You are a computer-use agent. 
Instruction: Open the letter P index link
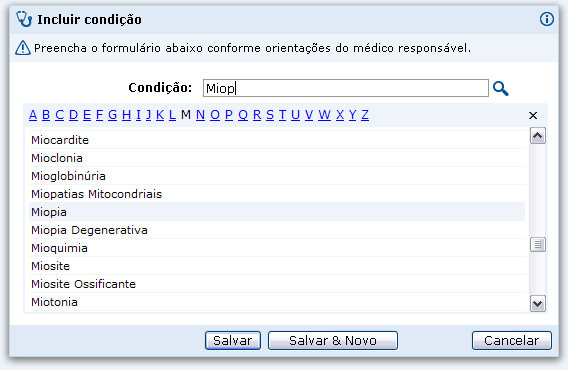(x=229, y=115)
